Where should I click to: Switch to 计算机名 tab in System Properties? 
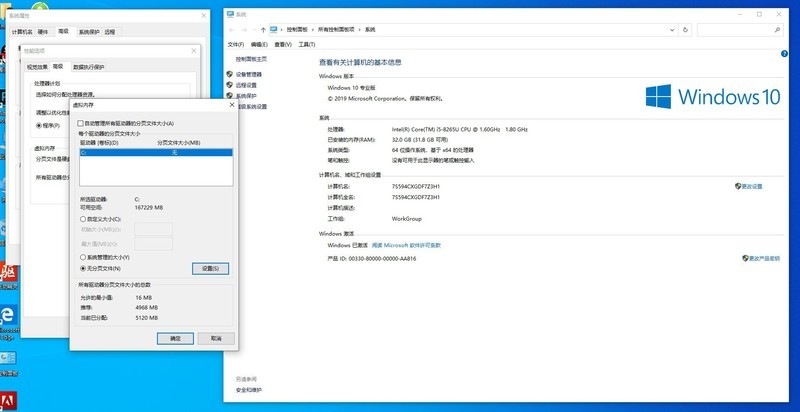click(22, 32)
